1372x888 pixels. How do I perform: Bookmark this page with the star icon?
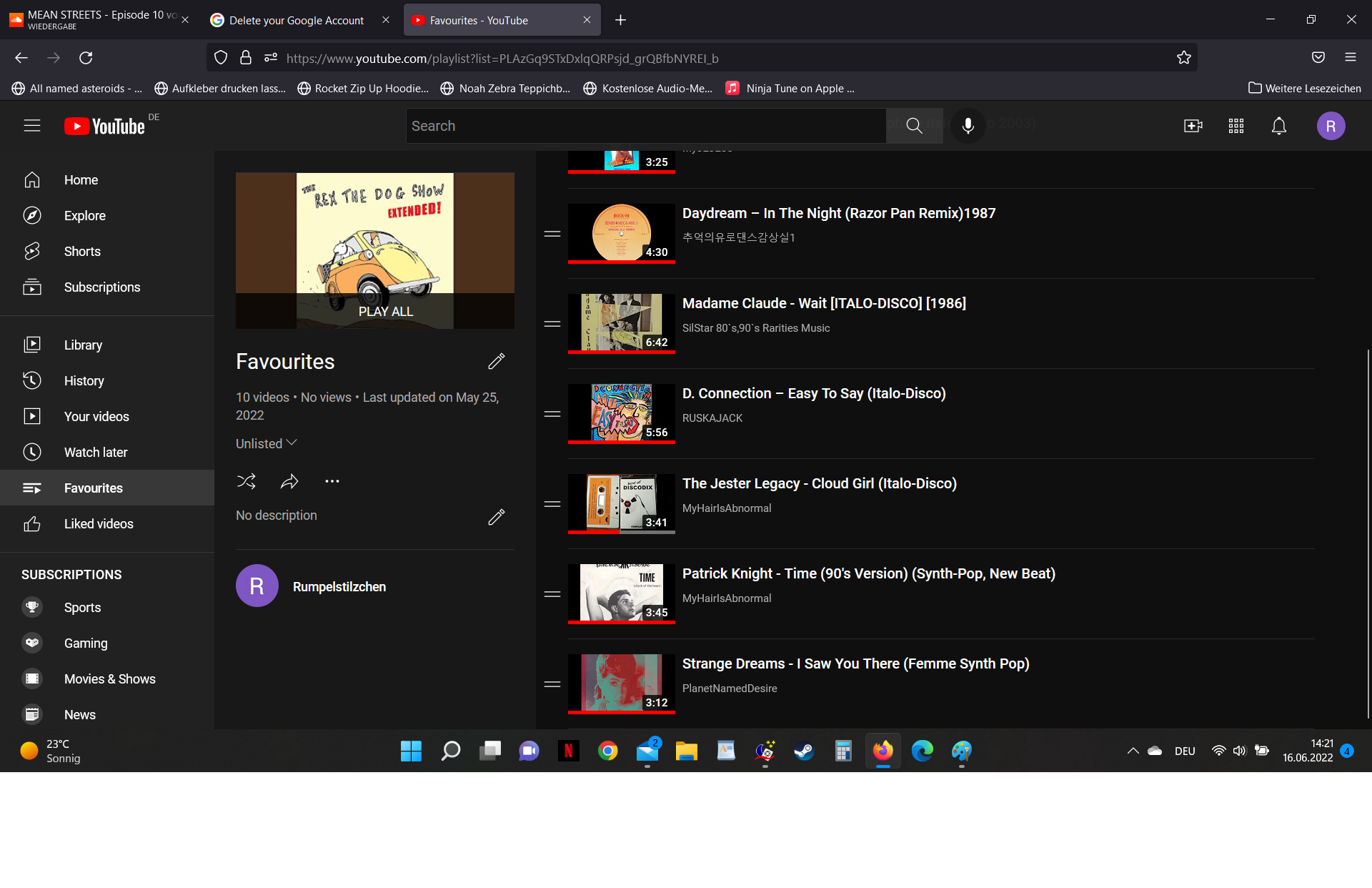click(1183, 58)
